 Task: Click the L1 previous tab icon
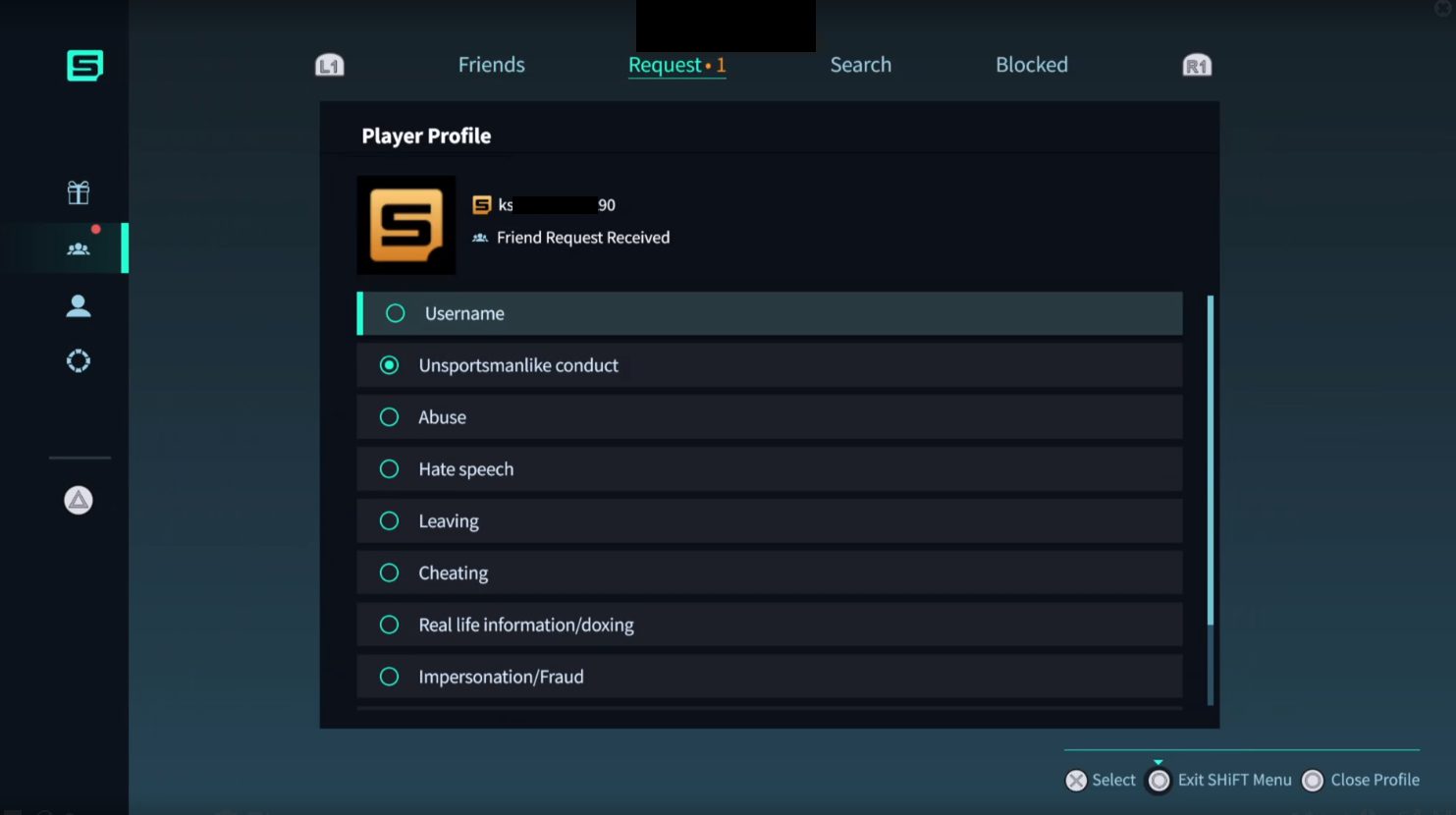pos(329,66)
